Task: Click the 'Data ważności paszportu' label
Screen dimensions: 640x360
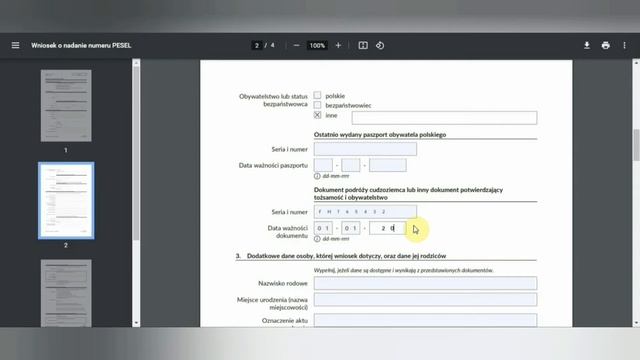Action: [273, 165]
